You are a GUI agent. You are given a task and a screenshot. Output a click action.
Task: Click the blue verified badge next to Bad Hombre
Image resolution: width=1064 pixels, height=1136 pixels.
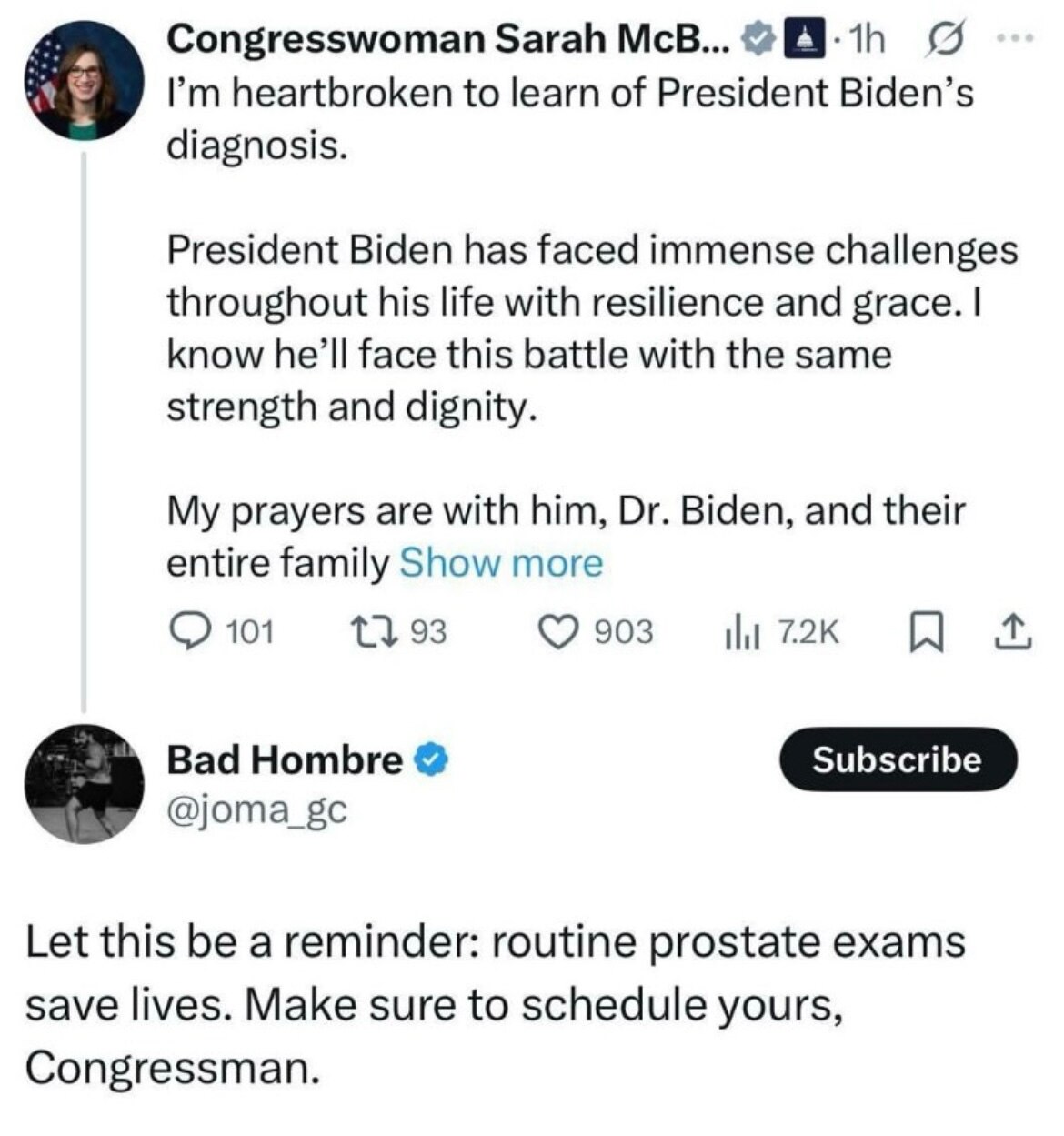coord(427,757)
